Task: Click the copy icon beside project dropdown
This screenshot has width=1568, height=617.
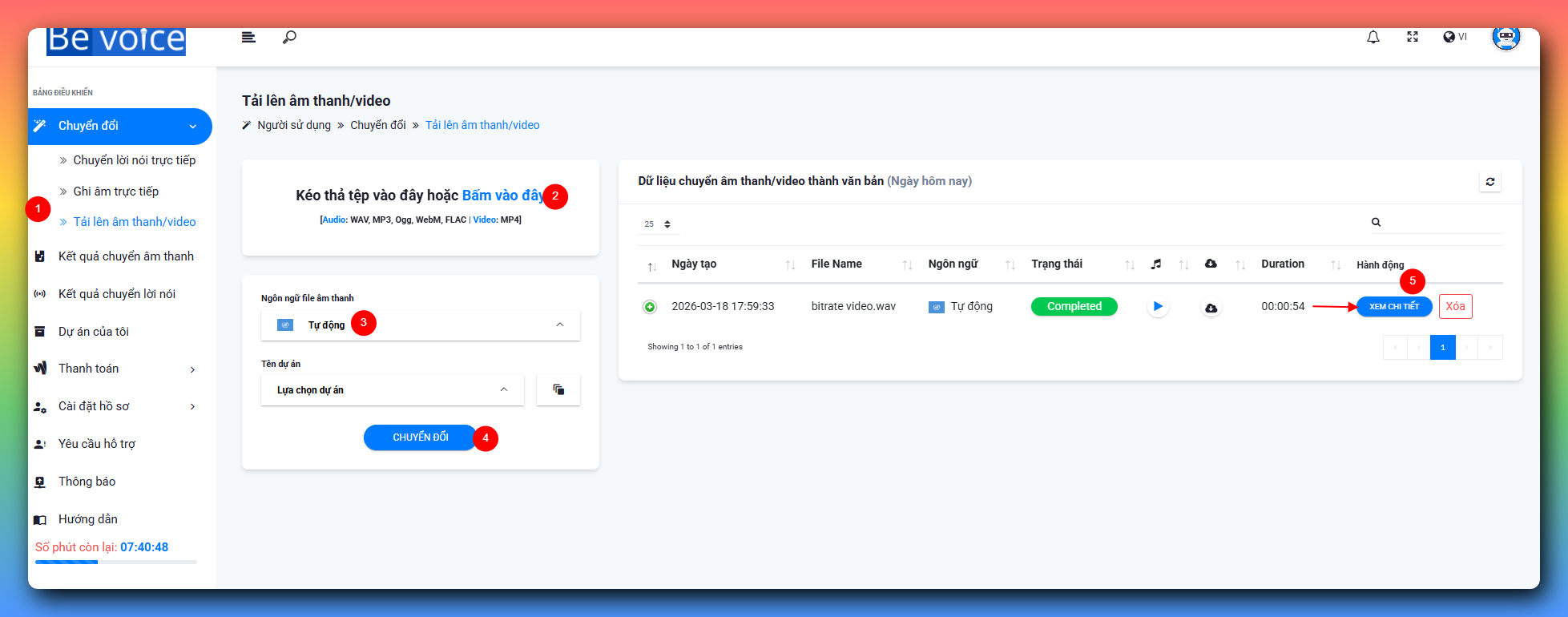Action: (x=558, y=390)
